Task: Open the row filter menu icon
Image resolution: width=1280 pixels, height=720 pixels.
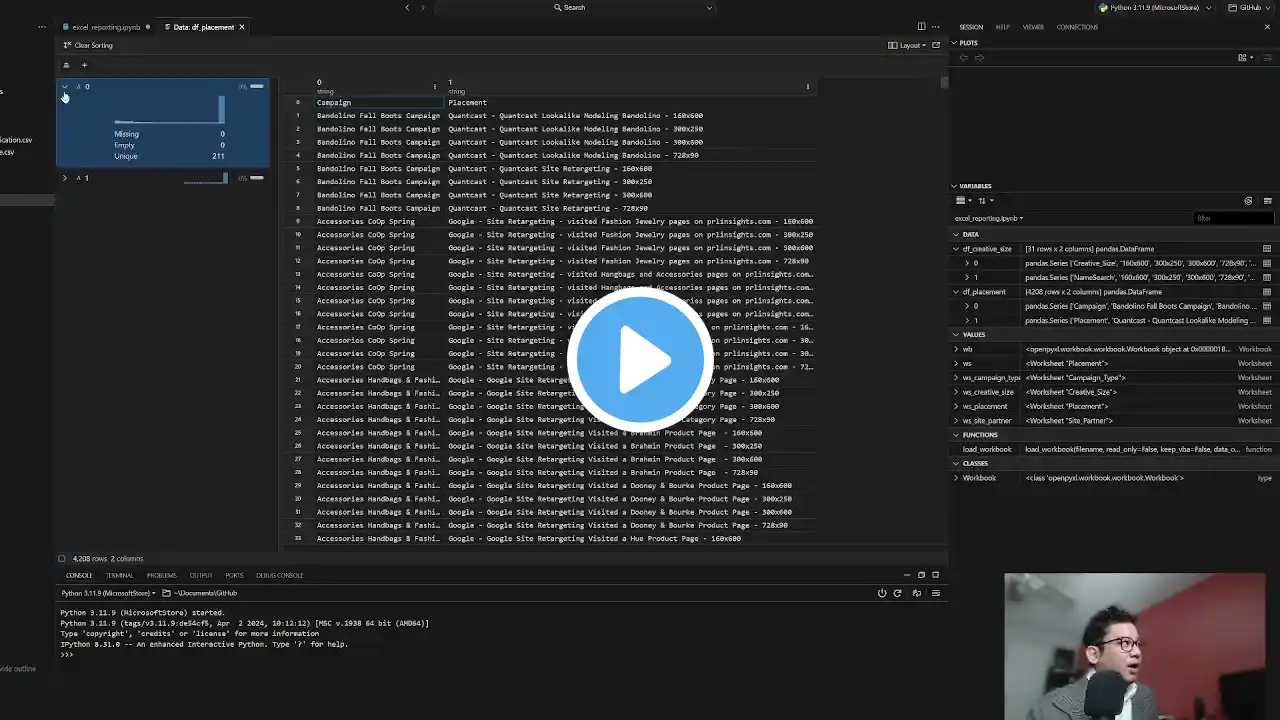Action: tap(66, 65)
